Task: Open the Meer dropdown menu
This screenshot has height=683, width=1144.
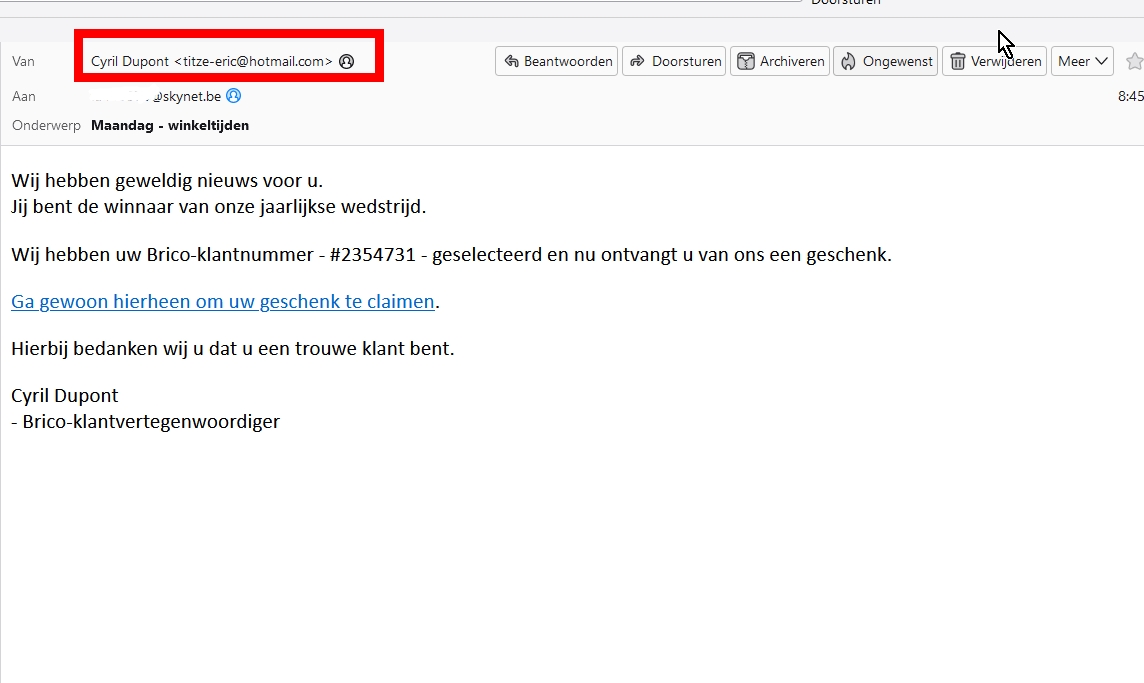Action: pyautogui.click(x=1082, y=61)
